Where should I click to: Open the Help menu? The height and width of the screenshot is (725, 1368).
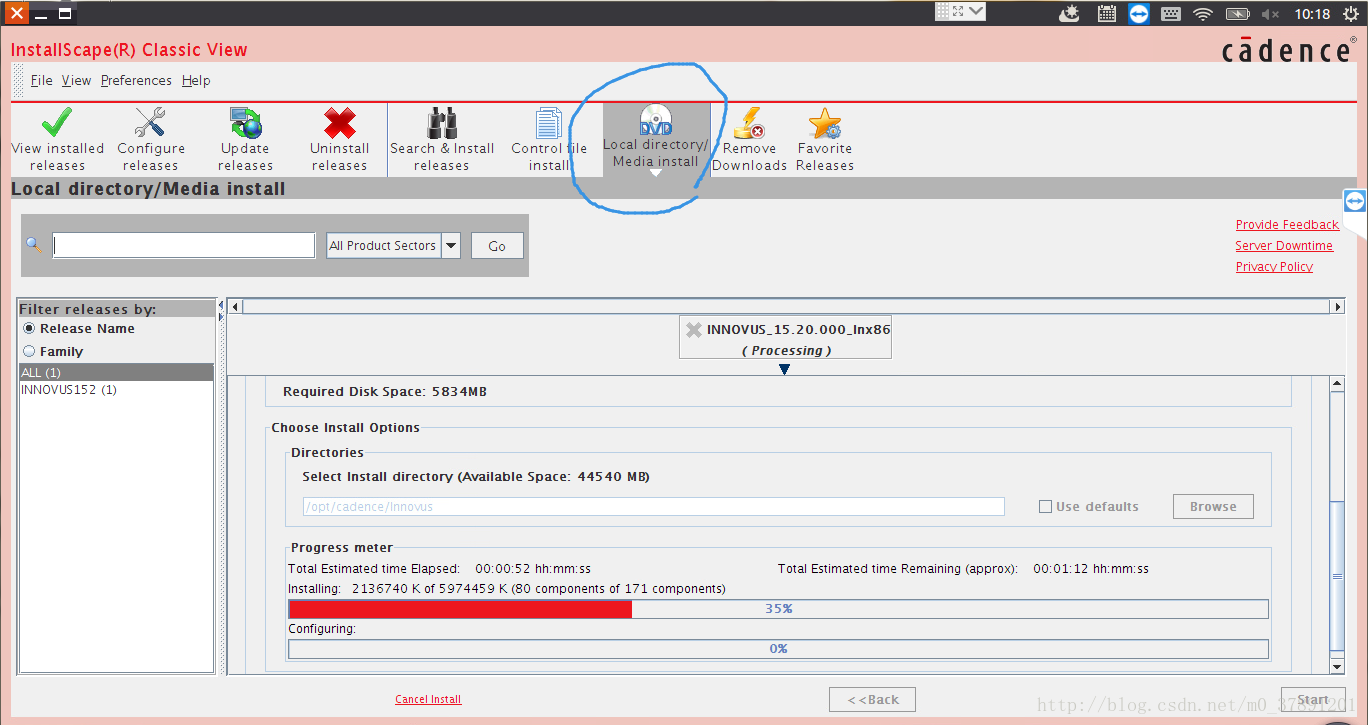coord(196,80)
